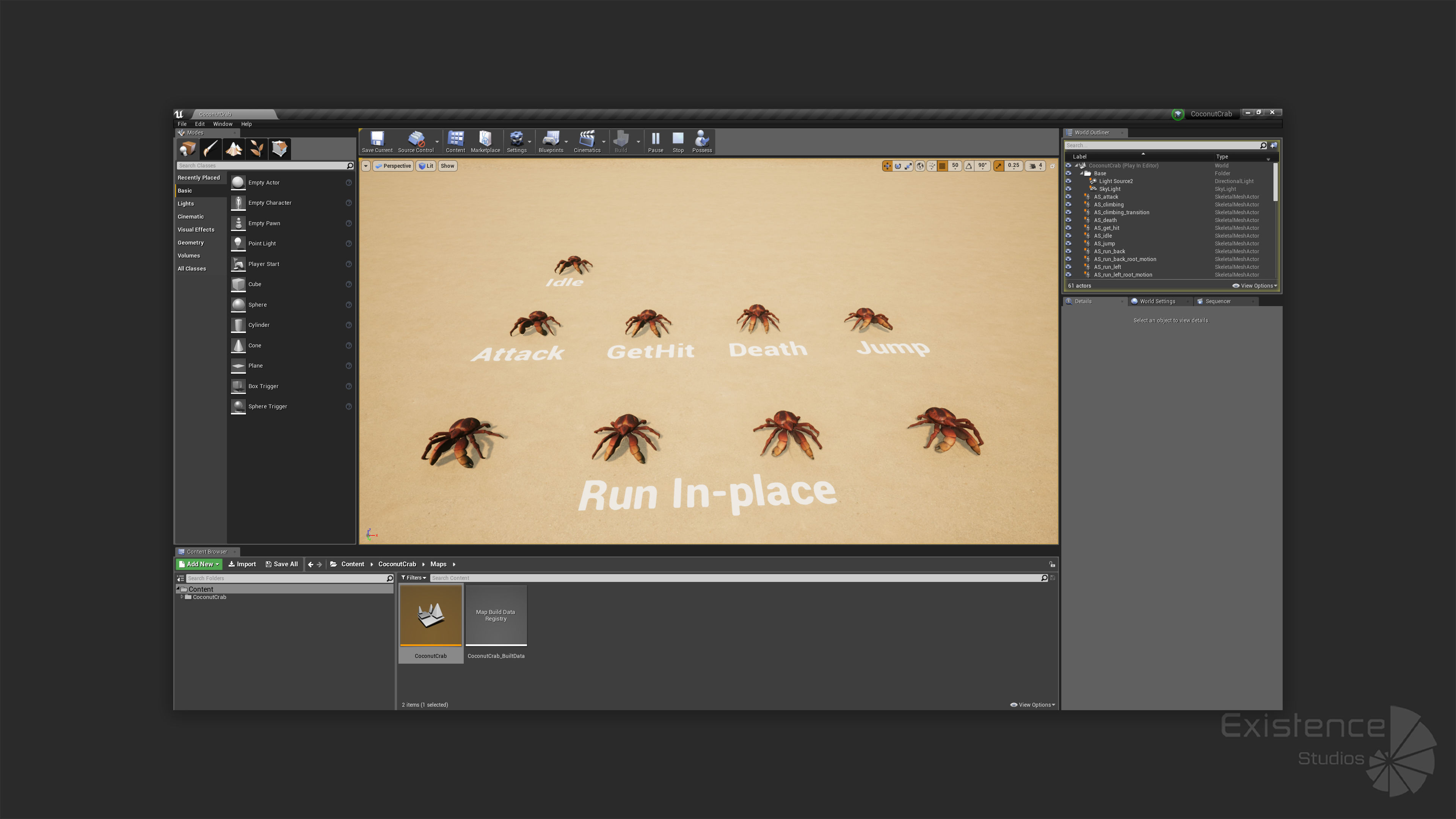Expand the CoconutCrab folder in the tree

click(x=182, y=597)
